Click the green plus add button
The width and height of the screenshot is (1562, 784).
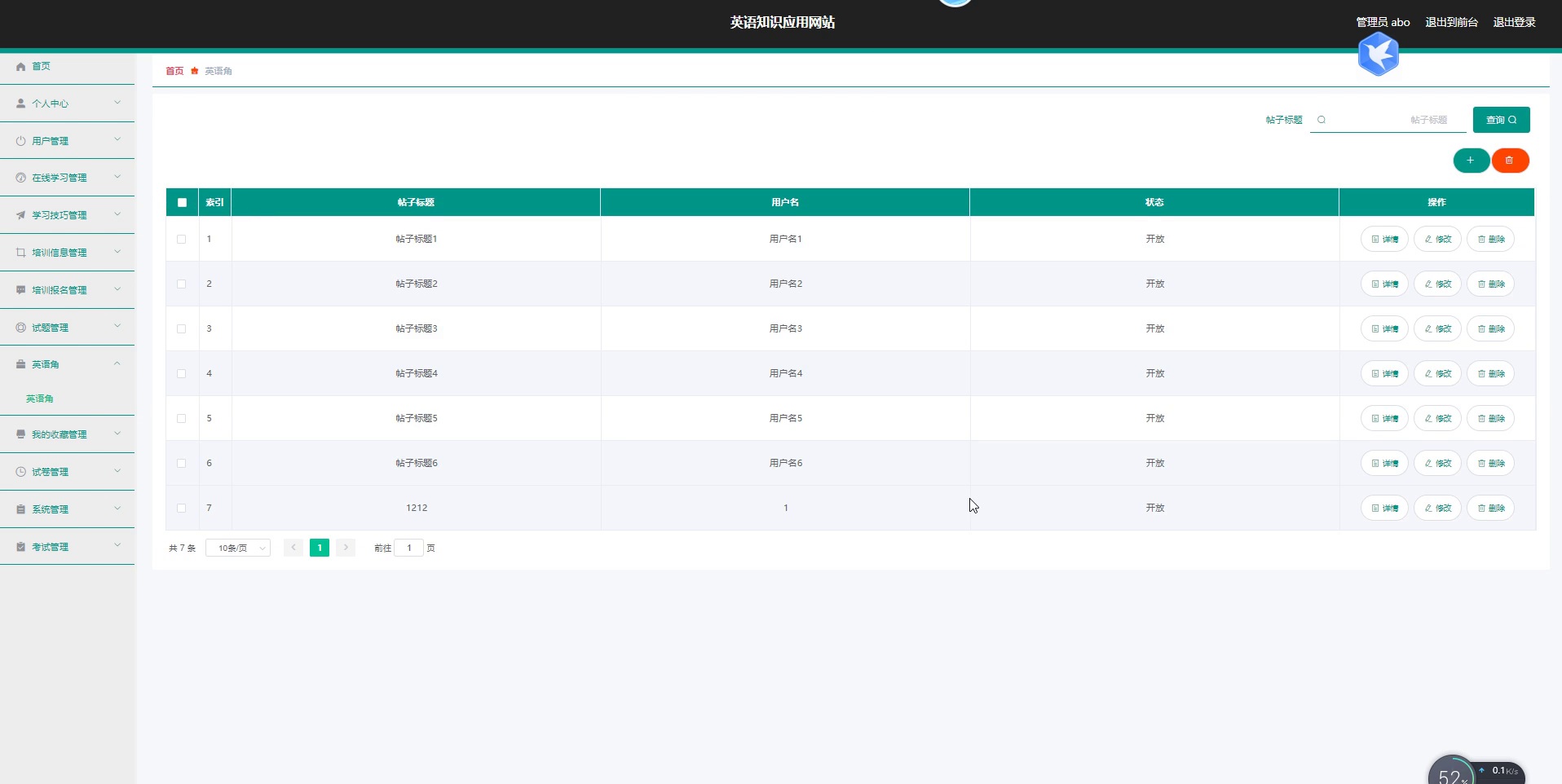click(x=1471, y=161)
